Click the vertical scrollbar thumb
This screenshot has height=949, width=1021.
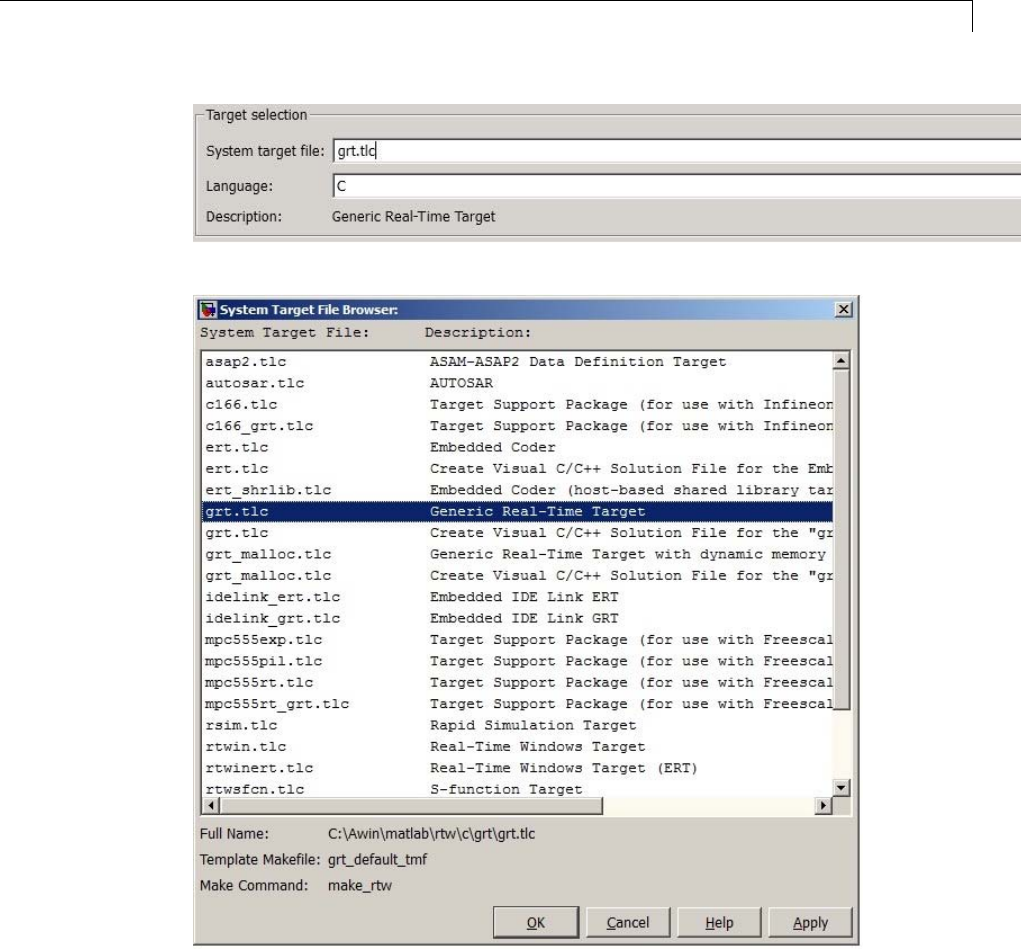click(x=841, y=539)
